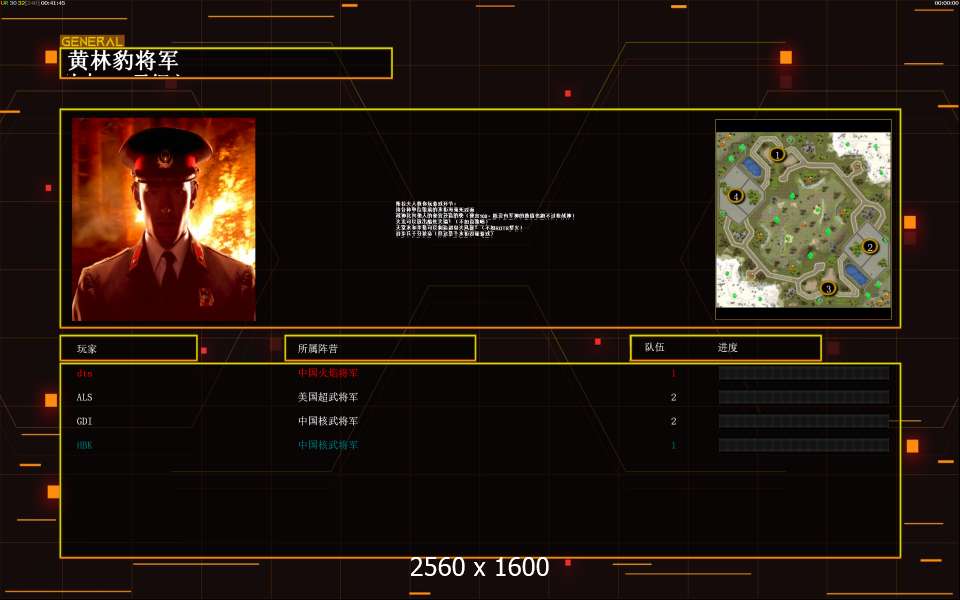
Task: Click the last player's loading progress bar
Action: [x=804, y=444]
